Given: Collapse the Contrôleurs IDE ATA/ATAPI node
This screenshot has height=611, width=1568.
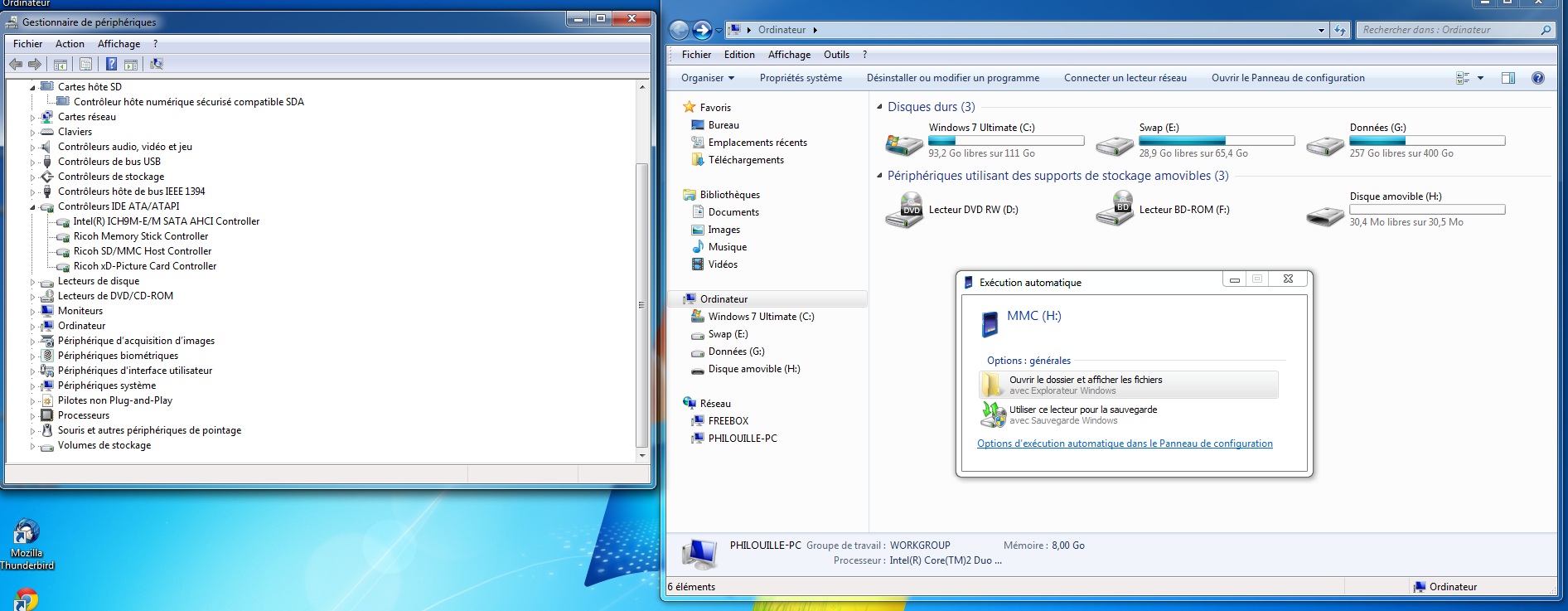Looking at the screenshot, I should pos(33,207).
